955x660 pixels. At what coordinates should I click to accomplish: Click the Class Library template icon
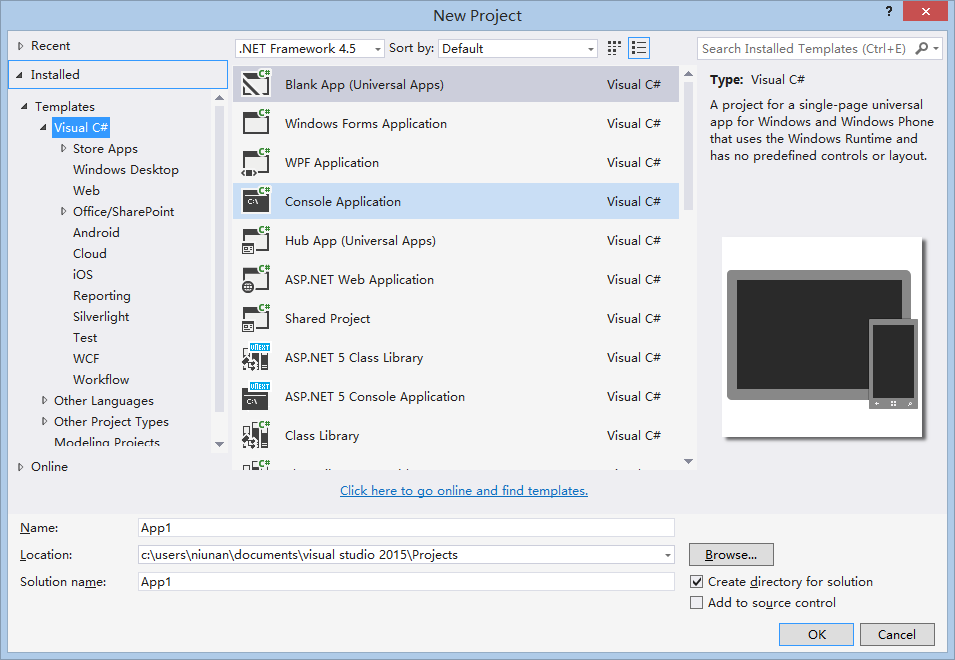(256, 435)
